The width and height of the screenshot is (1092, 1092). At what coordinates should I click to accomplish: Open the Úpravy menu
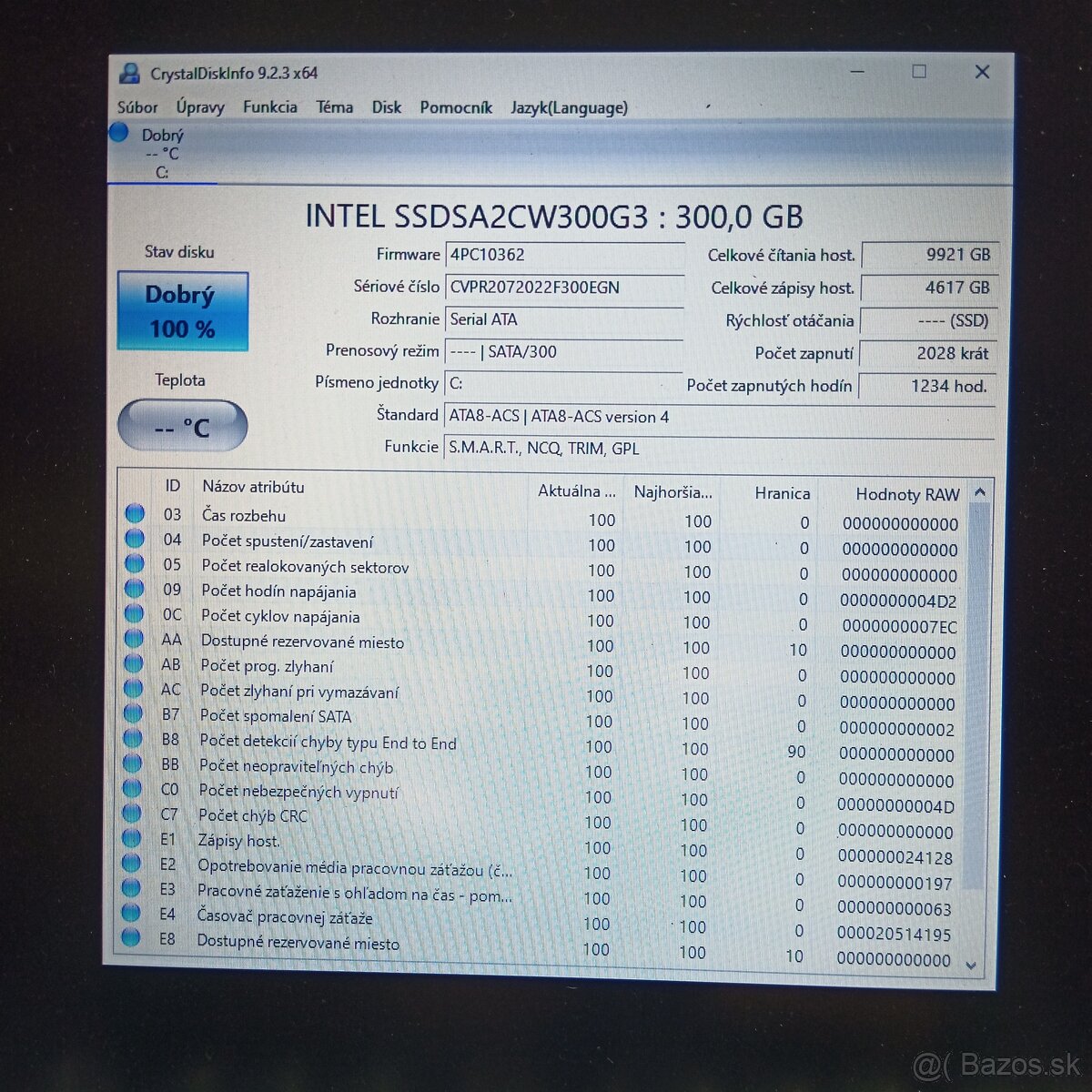click(x=200, y=107)
